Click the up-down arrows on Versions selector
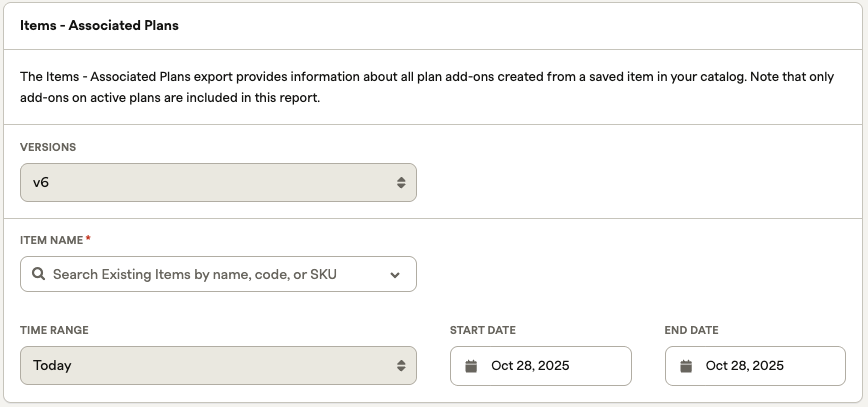 click(401, 183)
